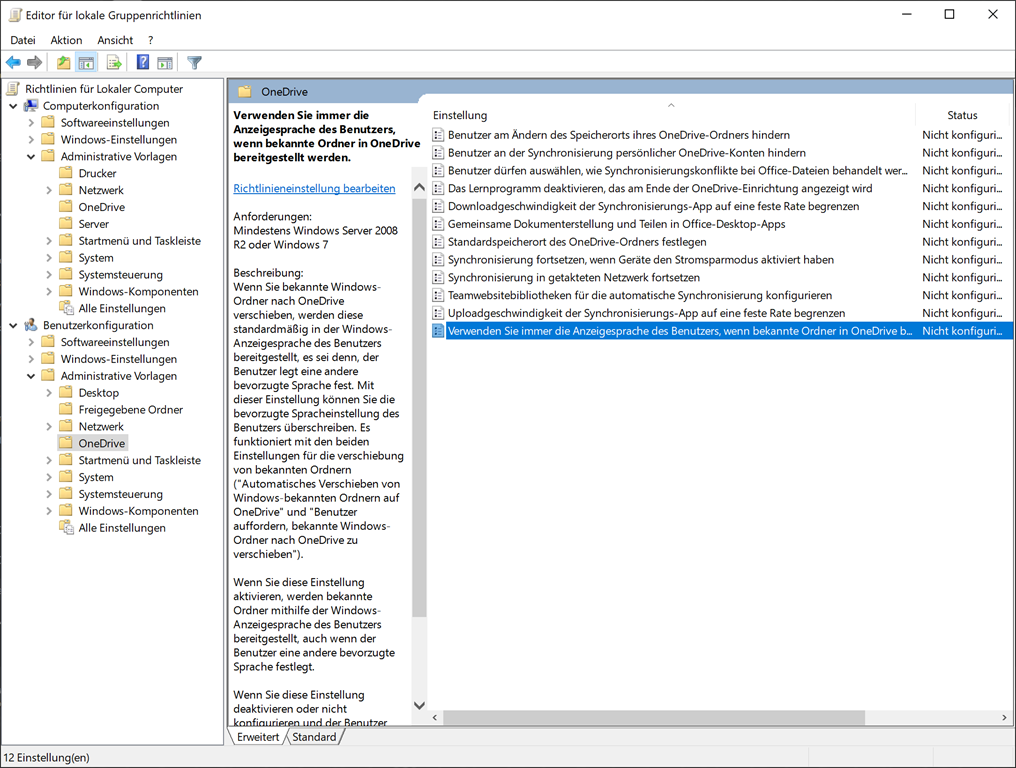Click the filter funnel icon
The image size is (1016, 768).
(195, 63)
